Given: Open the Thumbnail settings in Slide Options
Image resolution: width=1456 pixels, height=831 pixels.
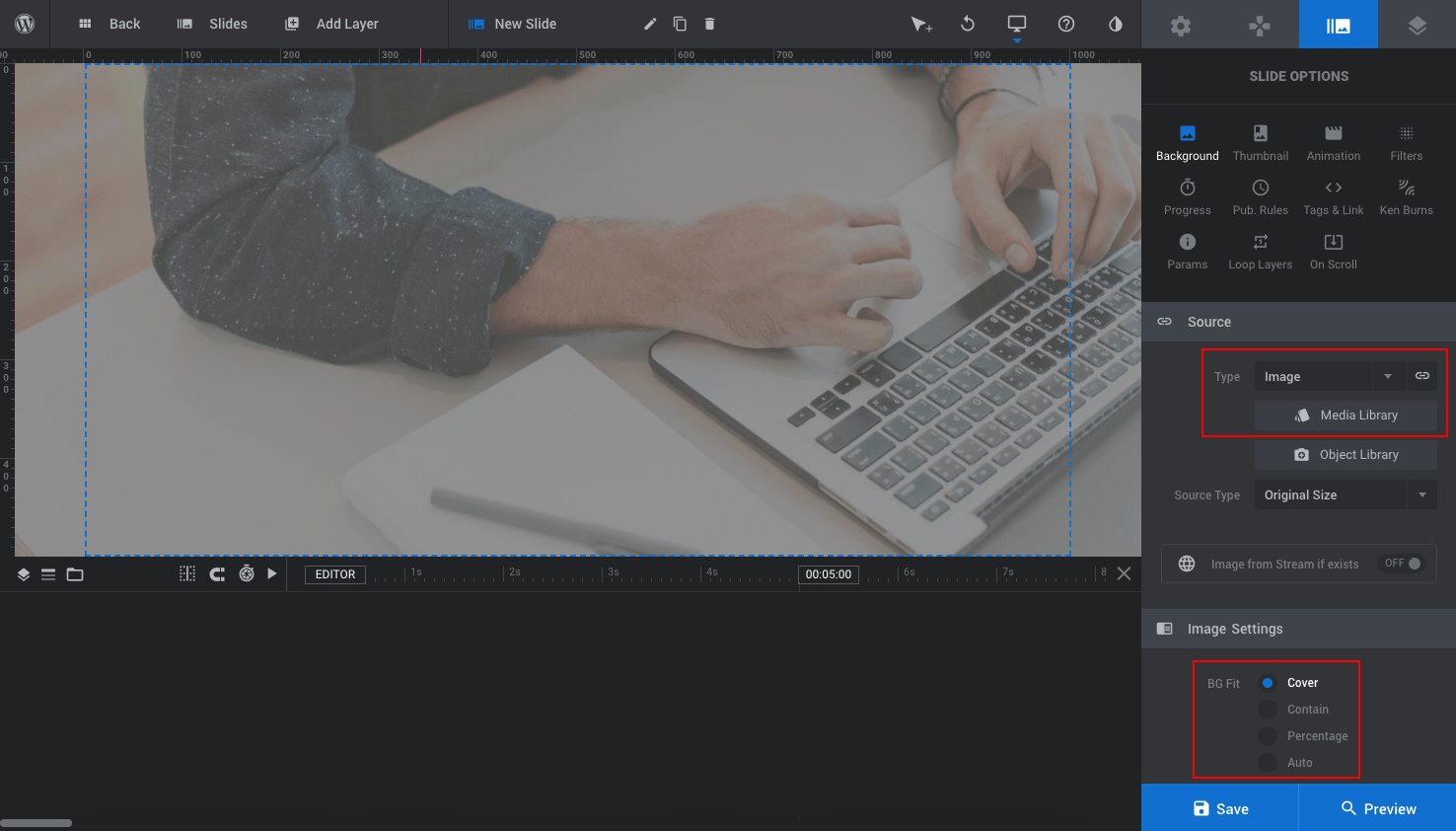Looking at the screenshot, I should [1260, 143].
